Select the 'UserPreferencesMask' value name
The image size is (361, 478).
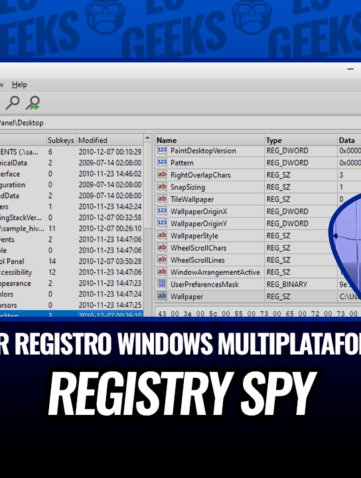click(204, 284)
